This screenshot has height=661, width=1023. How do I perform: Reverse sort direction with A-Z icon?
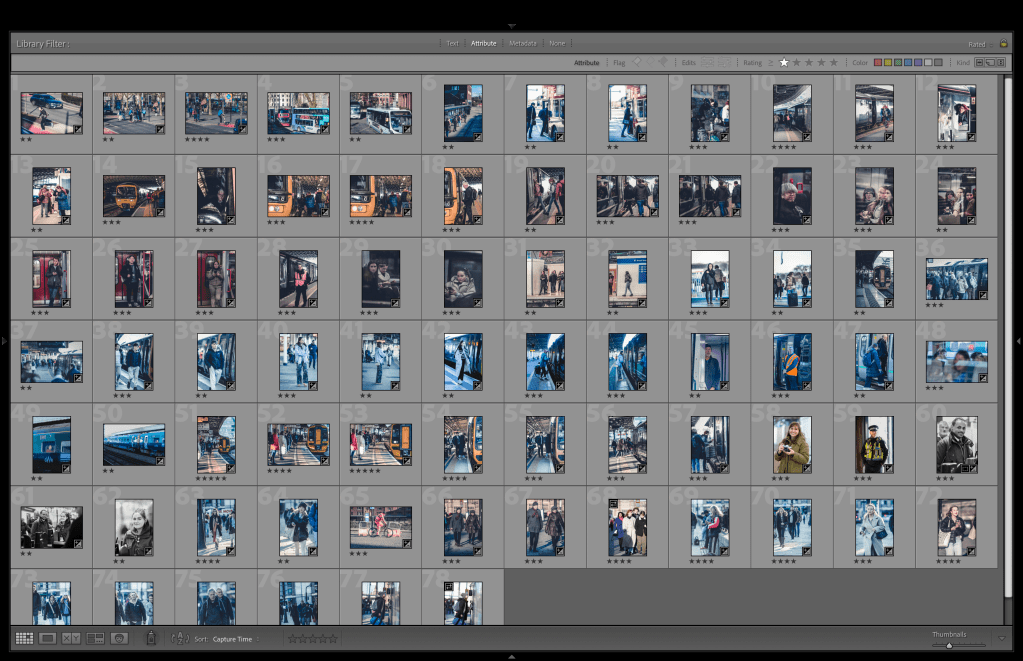click(x=181, y=638)
